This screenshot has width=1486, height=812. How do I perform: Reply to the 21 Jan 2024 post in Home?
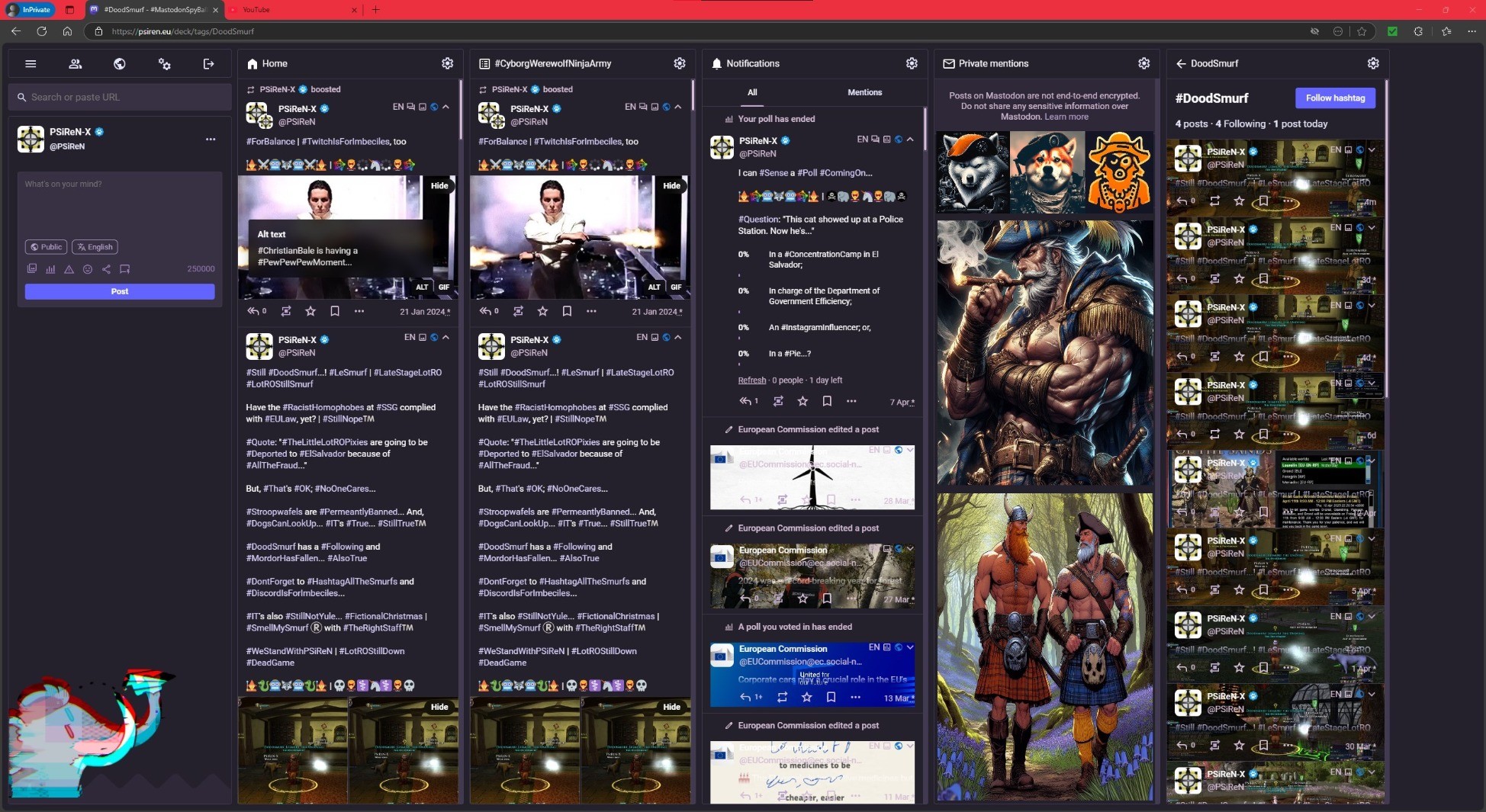point(257,311)
